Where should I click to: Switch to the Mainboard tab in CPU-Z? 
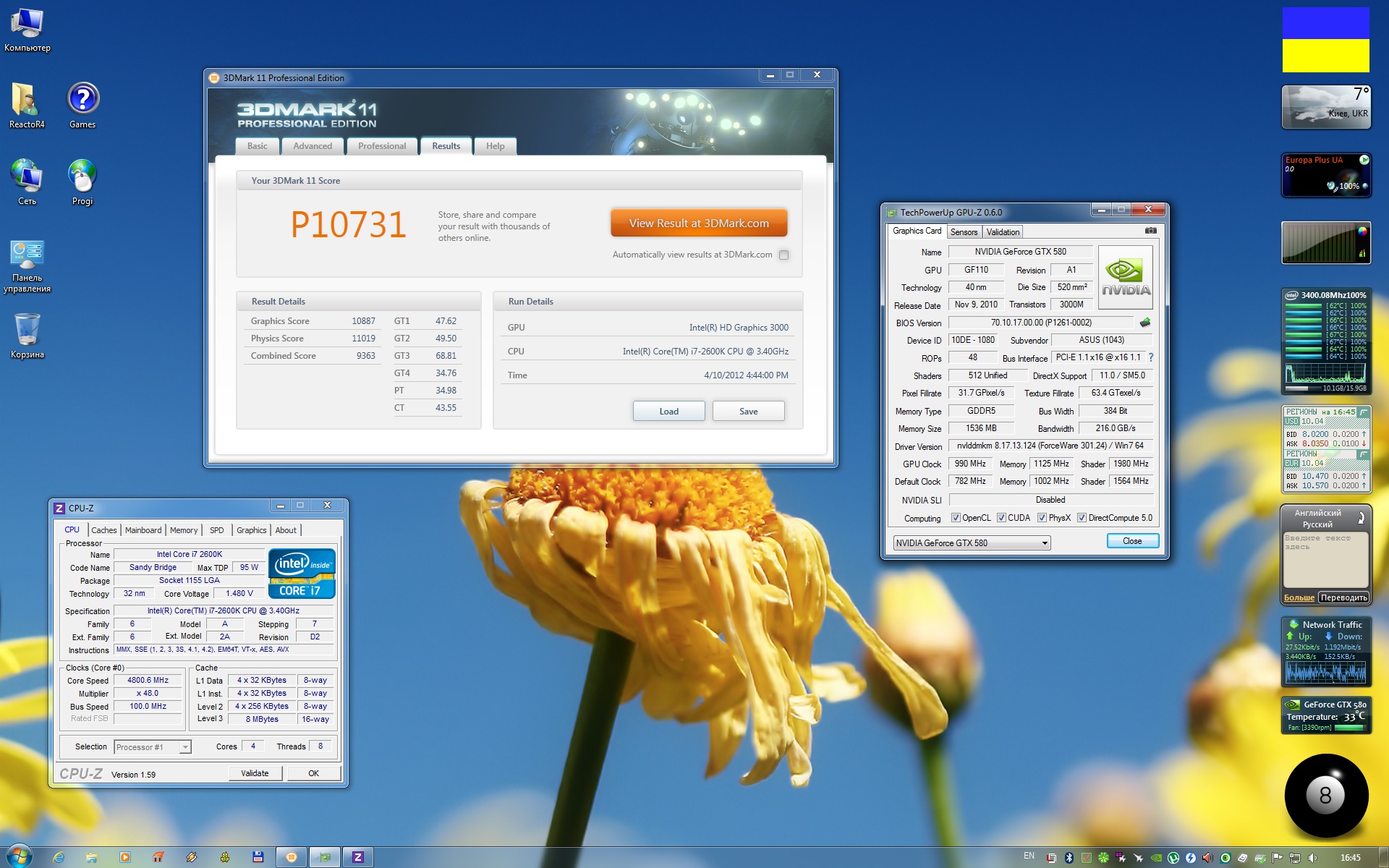click(143, 530)
